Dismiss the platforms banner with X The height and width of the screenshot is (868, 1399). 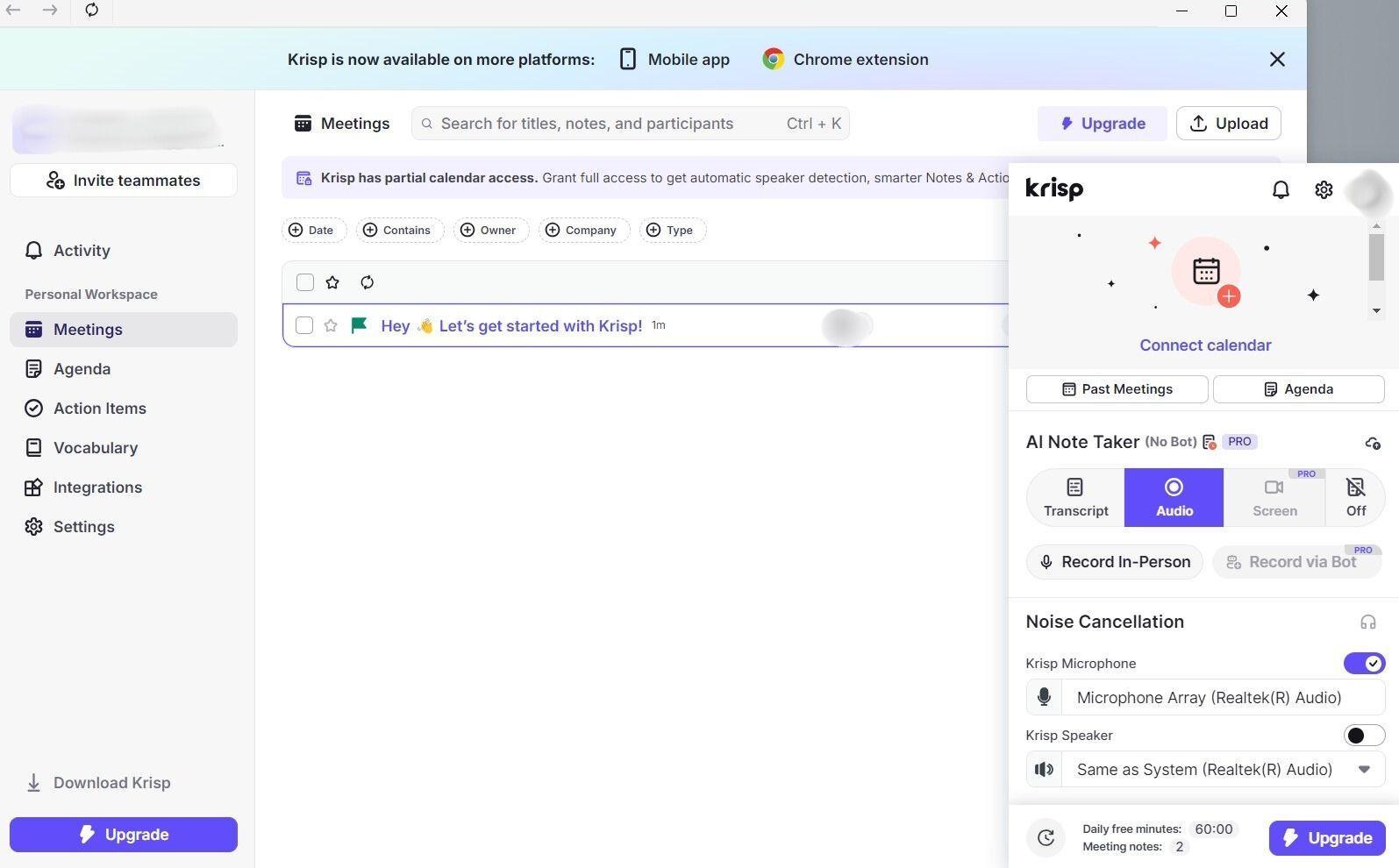click(1277, 60)
